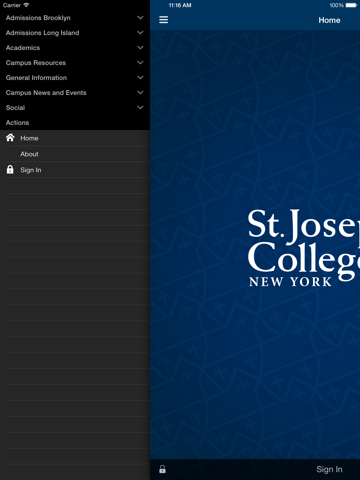Screen dimensions: 360x480
Task: Click the 100% battery percentage text
Action: pos(337,5)
